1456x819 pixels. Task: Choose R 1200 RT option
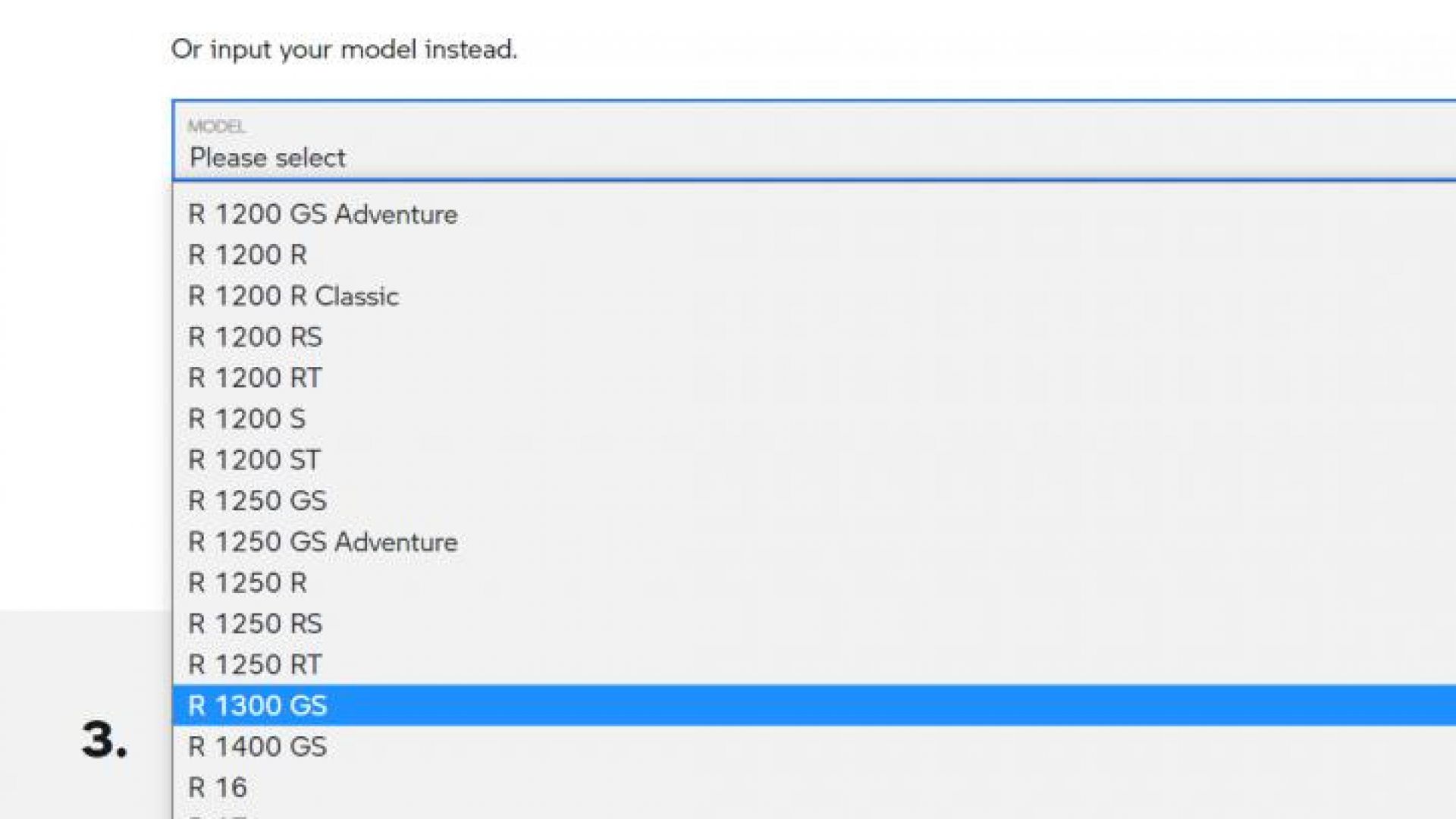[255, 378]
